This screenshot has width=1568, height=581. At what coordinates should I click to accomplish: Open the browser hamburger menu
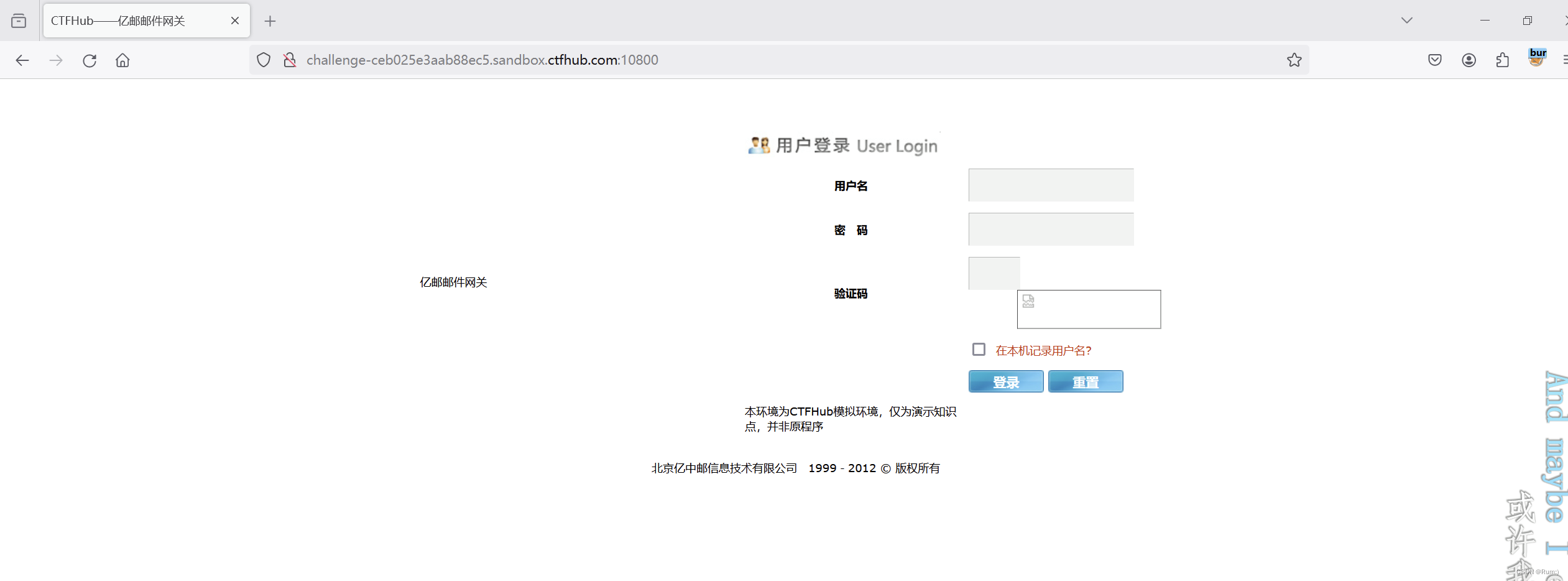1564,60
